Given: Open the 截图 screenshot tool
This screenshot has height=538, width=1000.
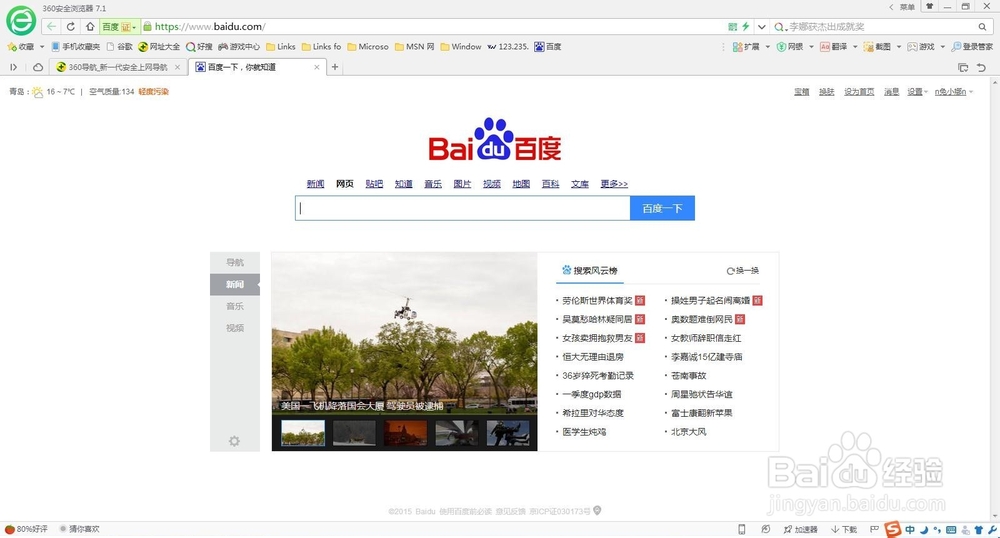Looking at the screenshot, I should pos(878,47).
